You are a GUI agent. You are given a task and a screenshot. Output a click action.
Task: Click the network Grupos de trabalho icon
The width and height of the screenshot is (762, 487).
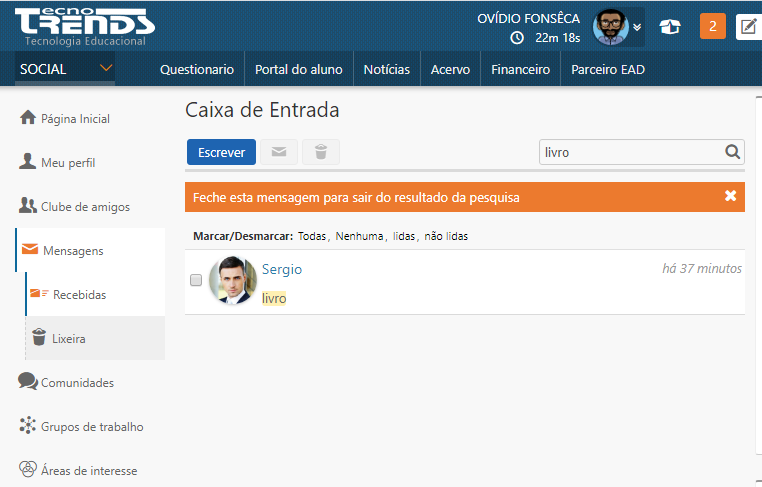click(28, 425)
